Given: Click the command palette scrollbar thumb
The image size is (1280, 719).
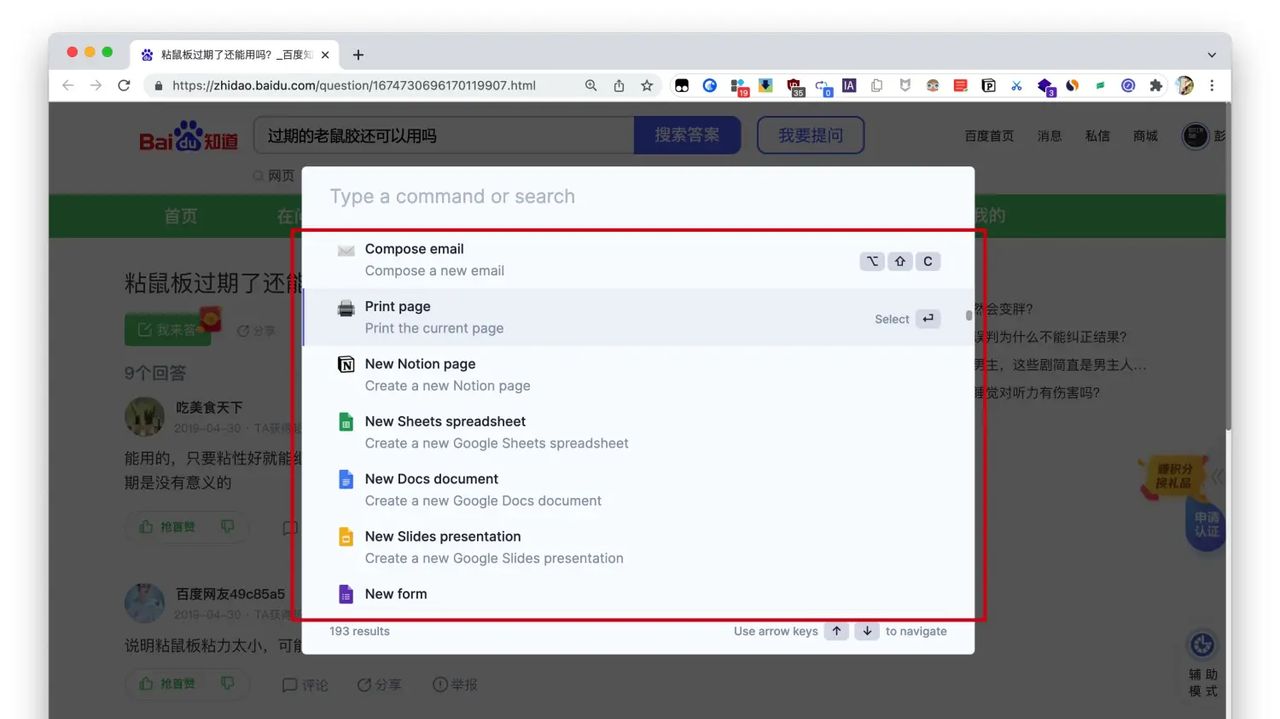Looking at the screenshot, I should point(968,316).
